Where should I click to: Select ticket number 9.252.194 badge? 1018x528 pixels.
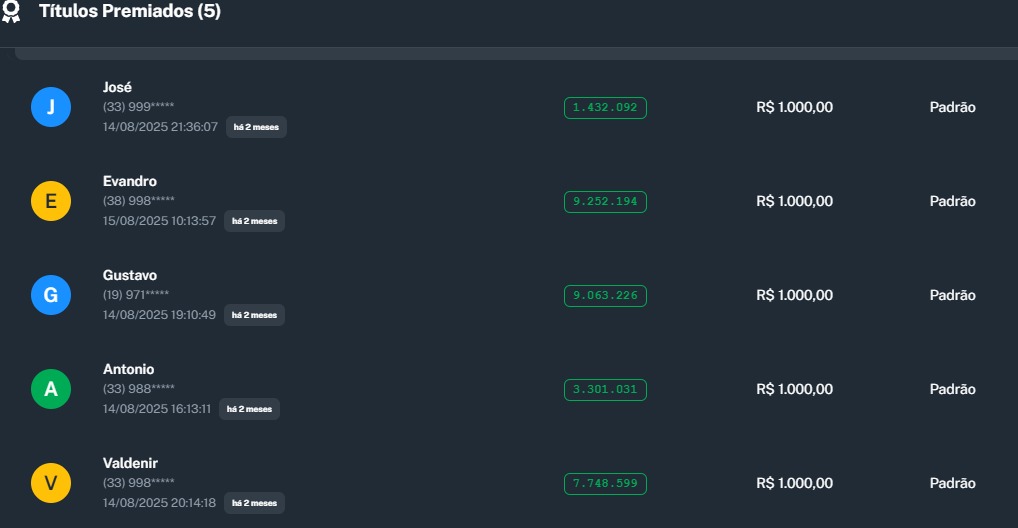click(605, 202)
